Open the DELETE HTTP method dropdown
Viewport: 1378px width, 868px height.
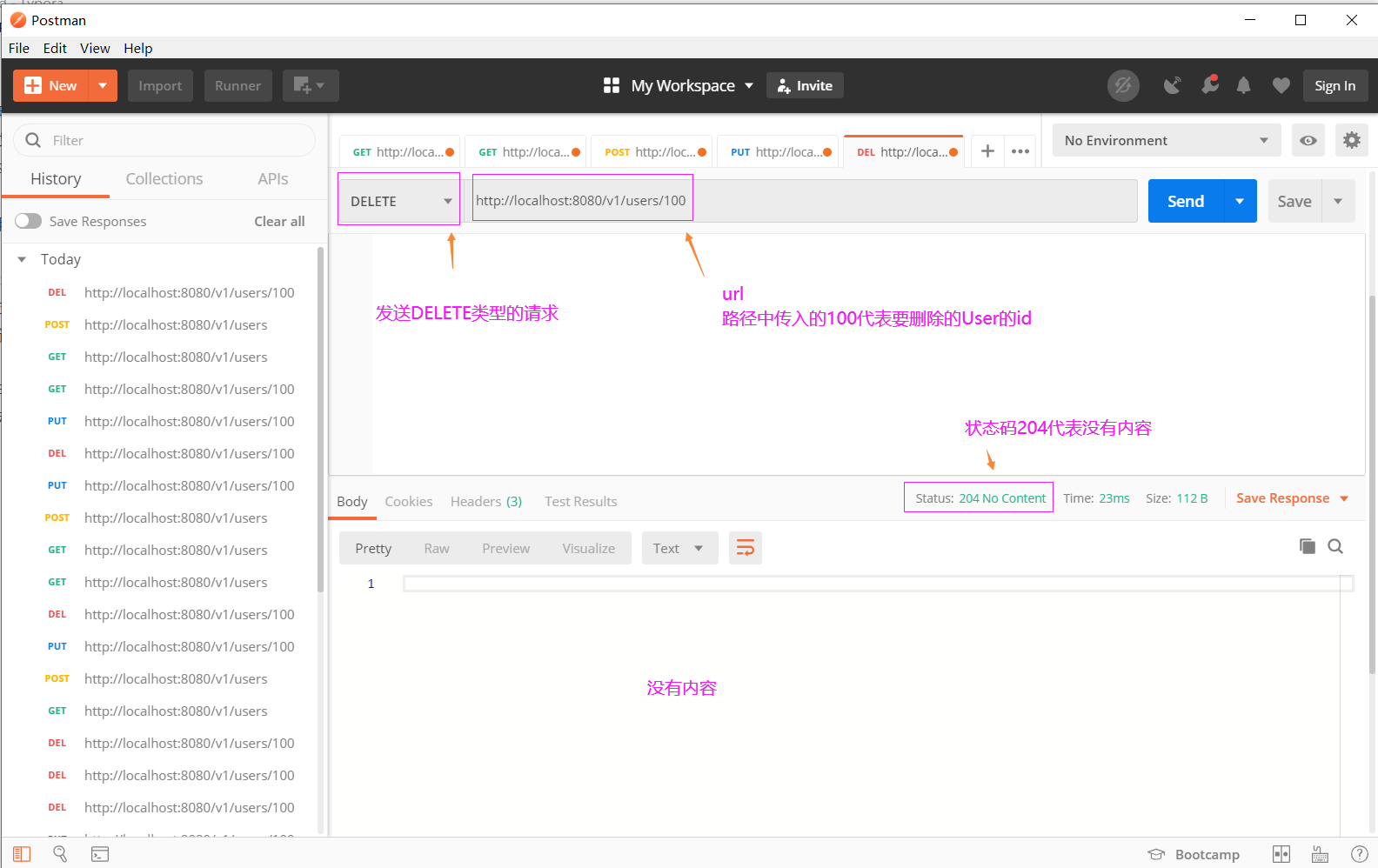coord(399,201)
